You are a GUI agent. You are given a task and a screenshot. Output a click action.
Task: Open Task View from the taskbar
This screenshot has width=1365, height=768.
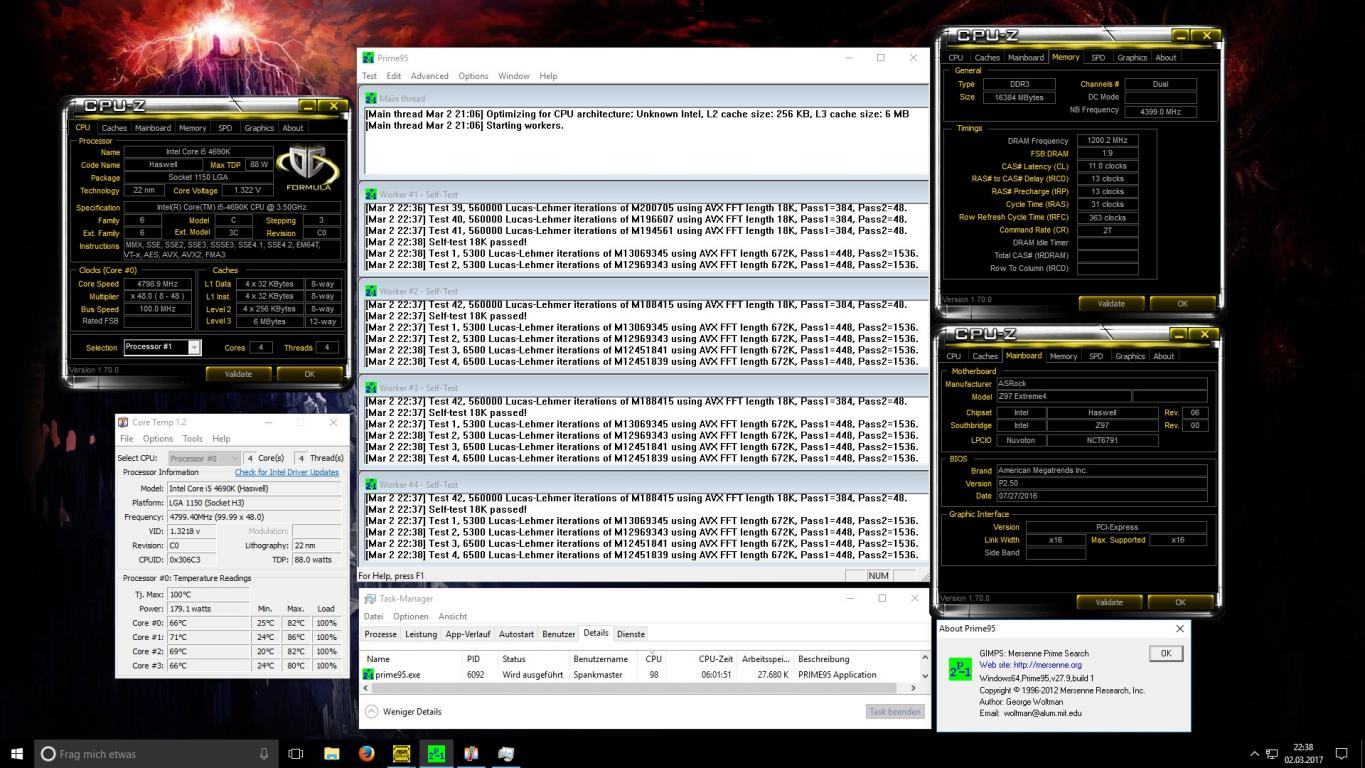[x=295, y=754]
